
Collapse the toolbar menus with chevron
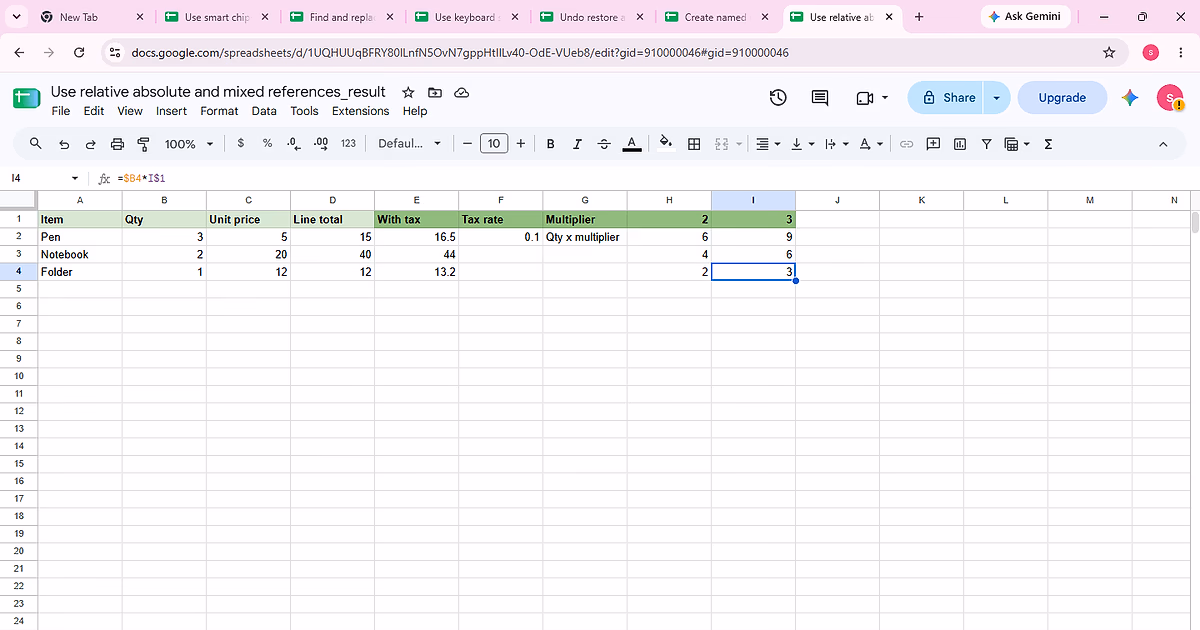[1163, 144]
